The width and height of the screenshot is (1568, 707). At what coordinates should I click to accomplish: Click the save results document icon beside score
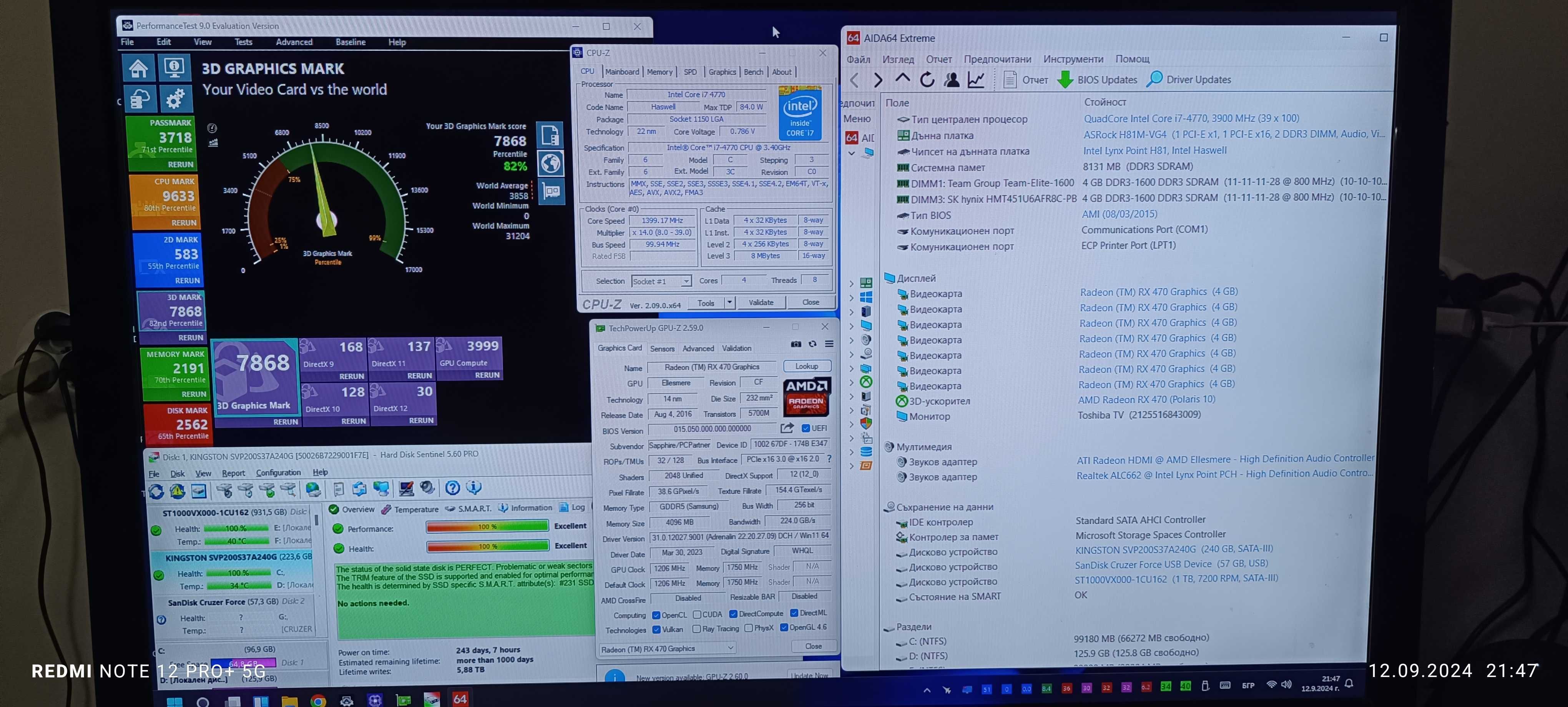(550, 135)
